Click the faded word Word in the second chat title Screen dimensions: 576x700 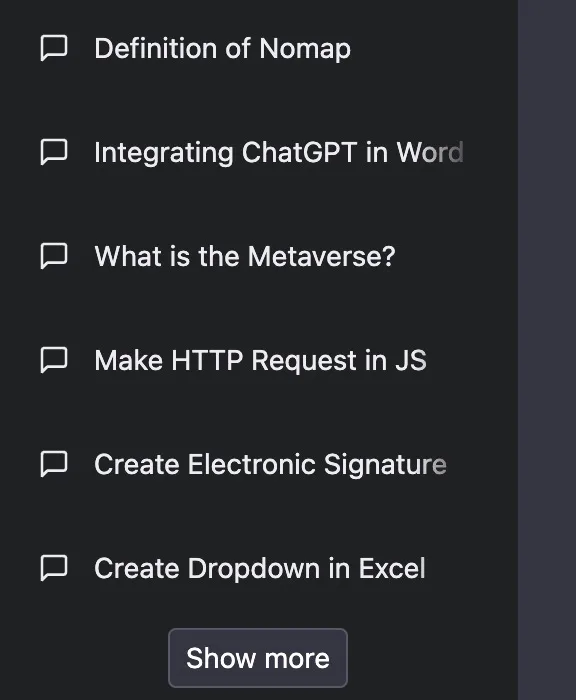(430, 152)
